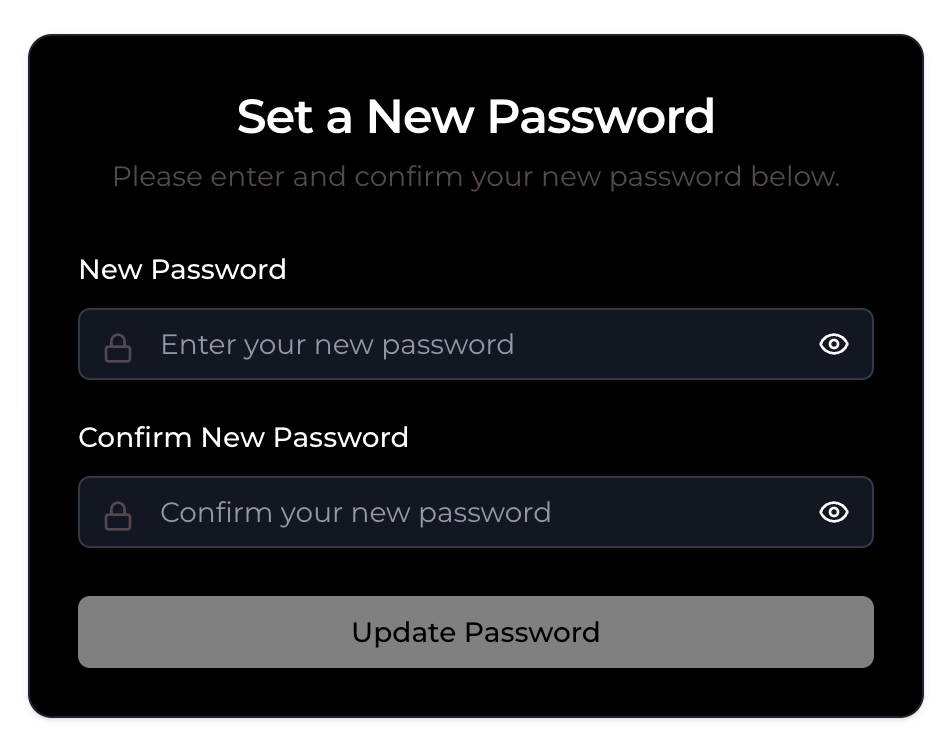Click the New Password label

click(182, 269)
